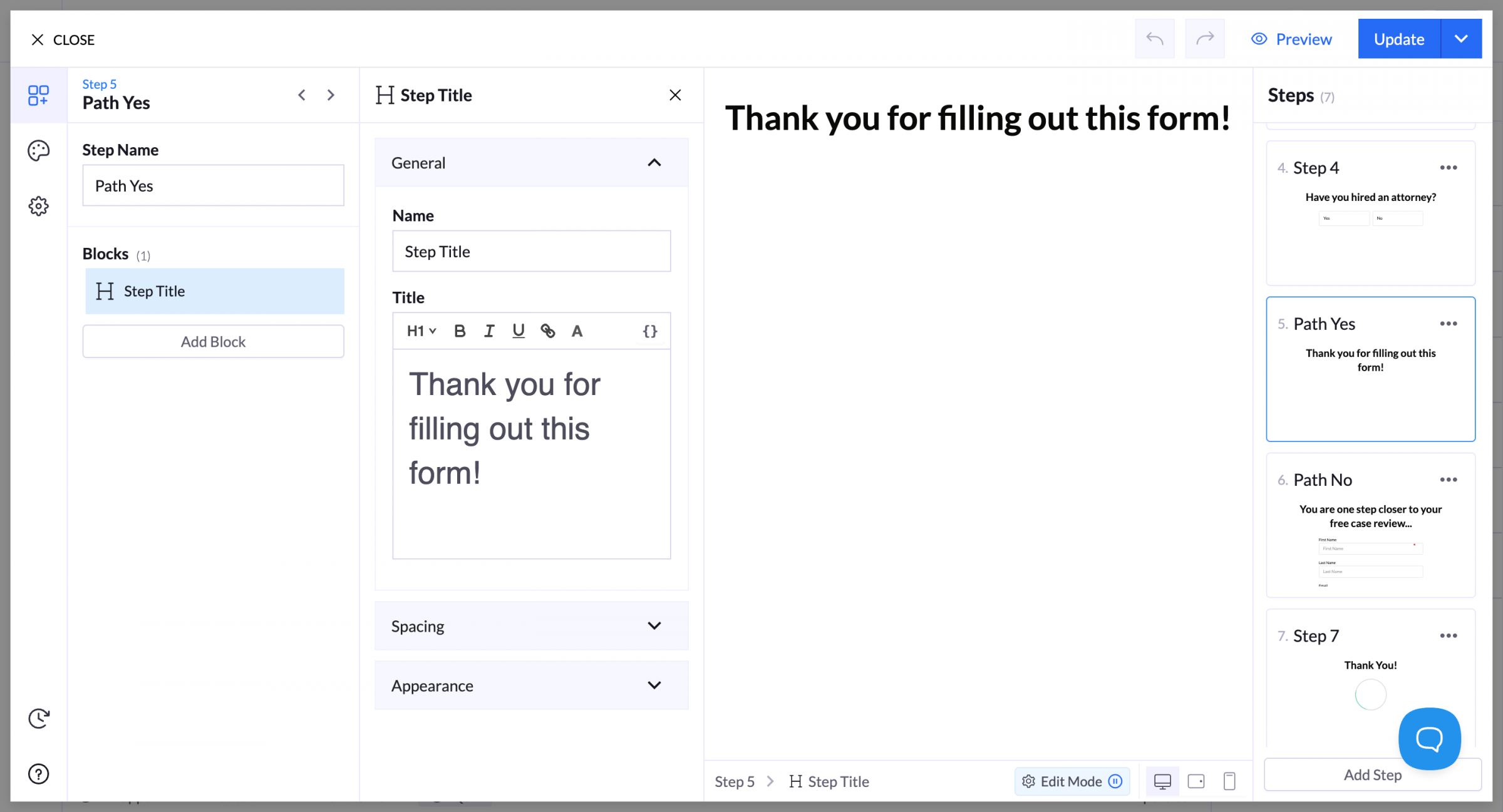Switch preview to tablet view

pyautogui.click(x=1196, y=781)
